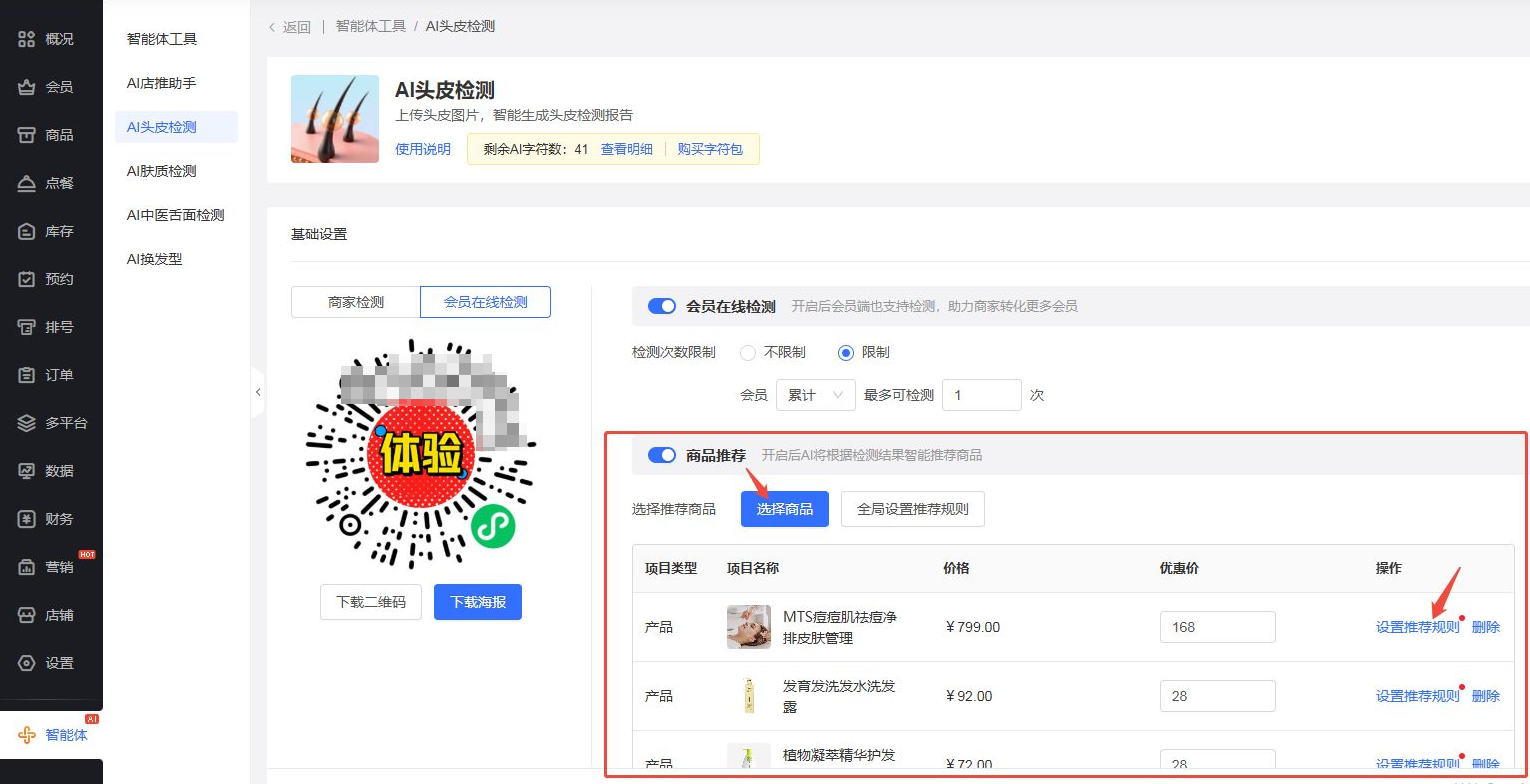Open 设置推荐规则 for MTS痘痘肌 product
This screenshot has height=784, width=1530.
click(x=1416, y=627)
